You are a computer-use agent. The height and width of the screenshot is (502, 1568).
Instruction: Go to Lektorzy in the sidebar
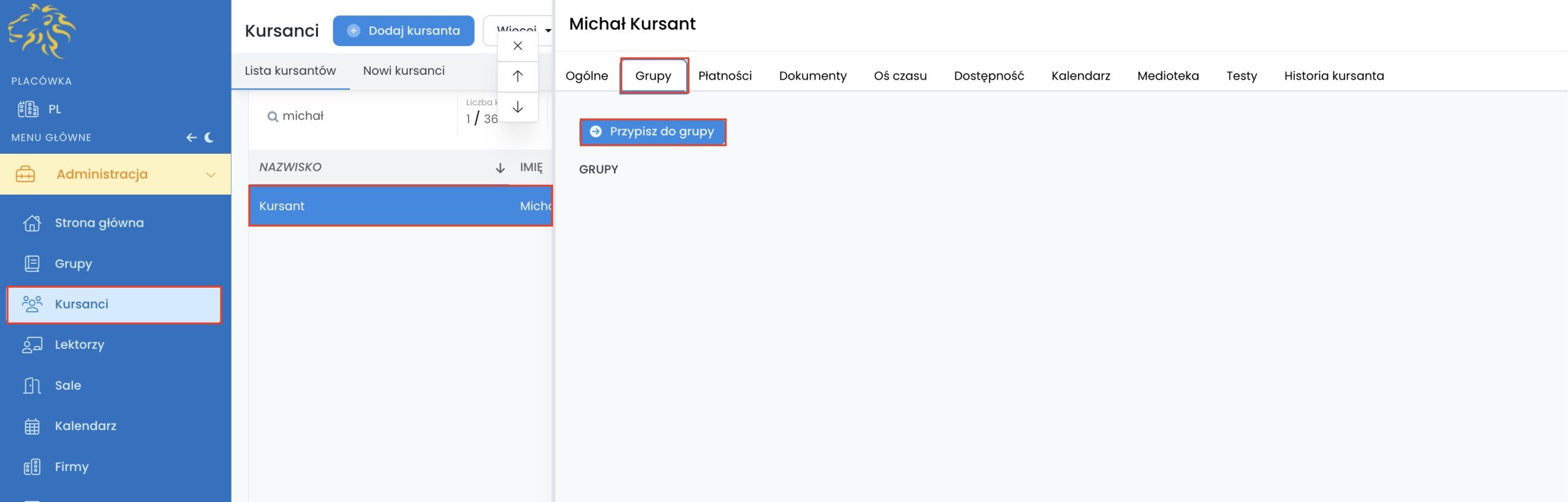click(x=79, y=345)
